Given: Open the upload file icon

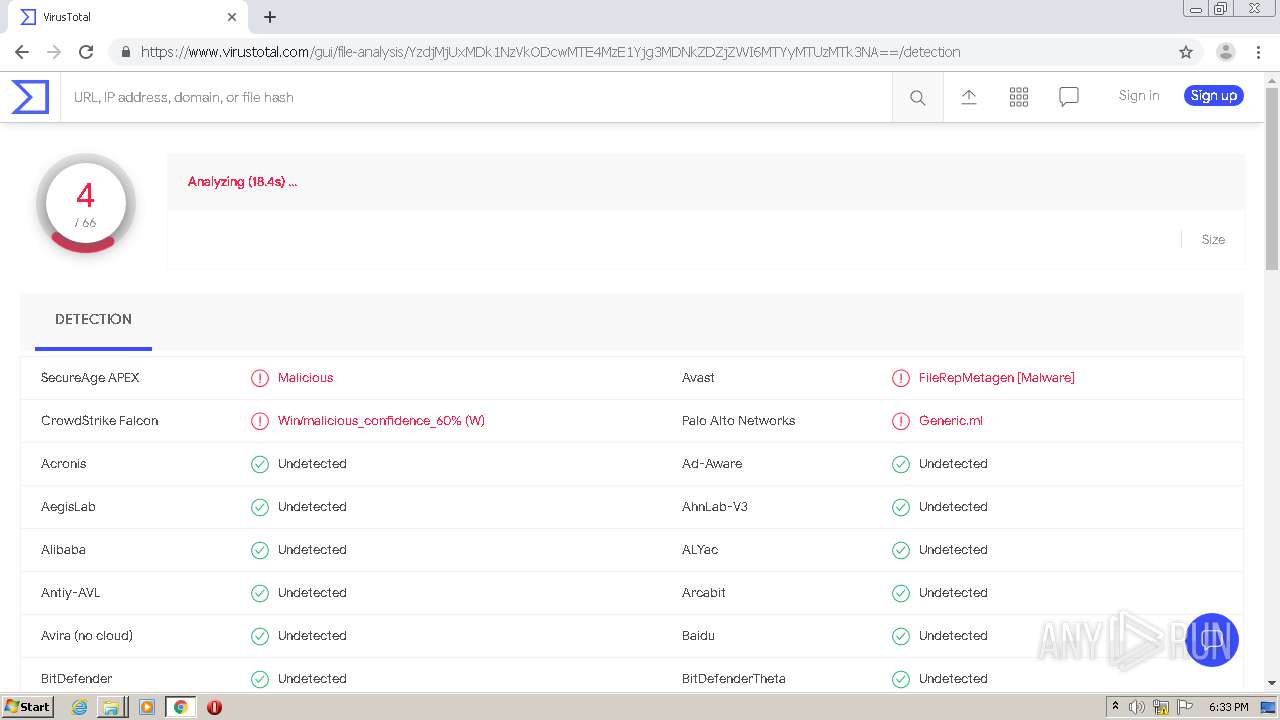Looking at the screenshot, I should [x=969, y=97].
